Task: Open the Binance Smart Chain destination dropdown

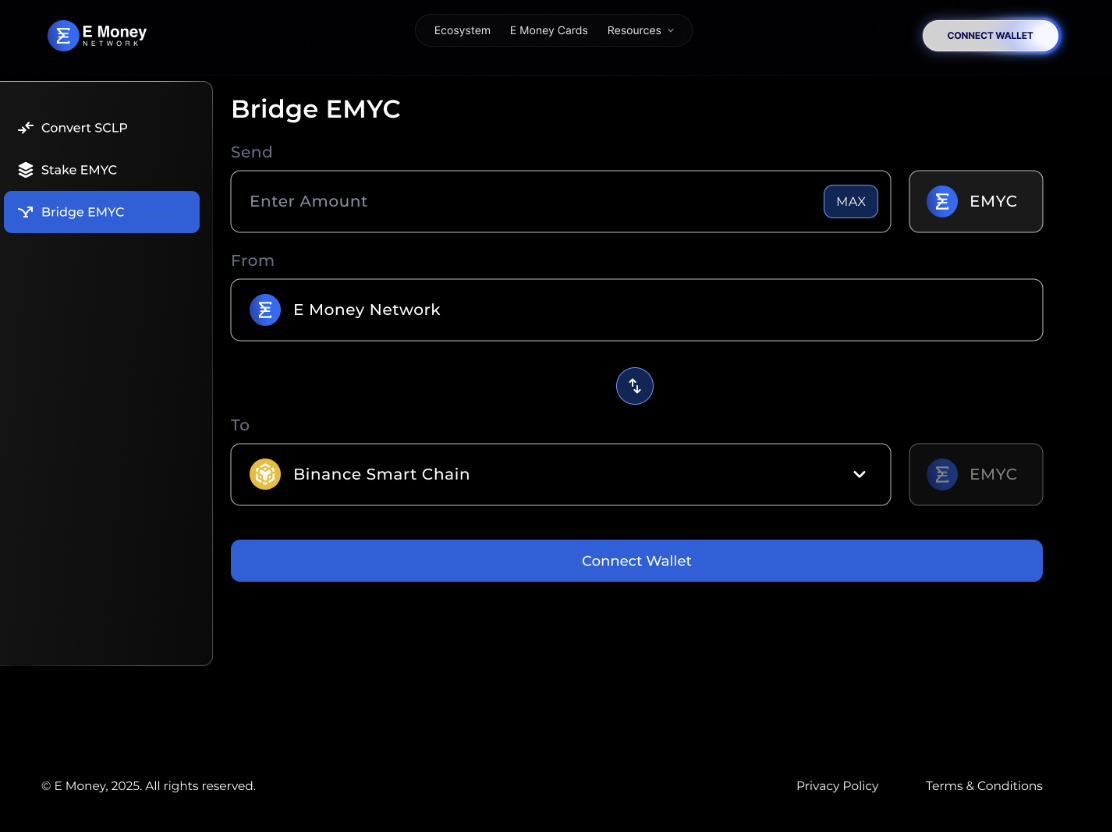Action: click(560, 474)
